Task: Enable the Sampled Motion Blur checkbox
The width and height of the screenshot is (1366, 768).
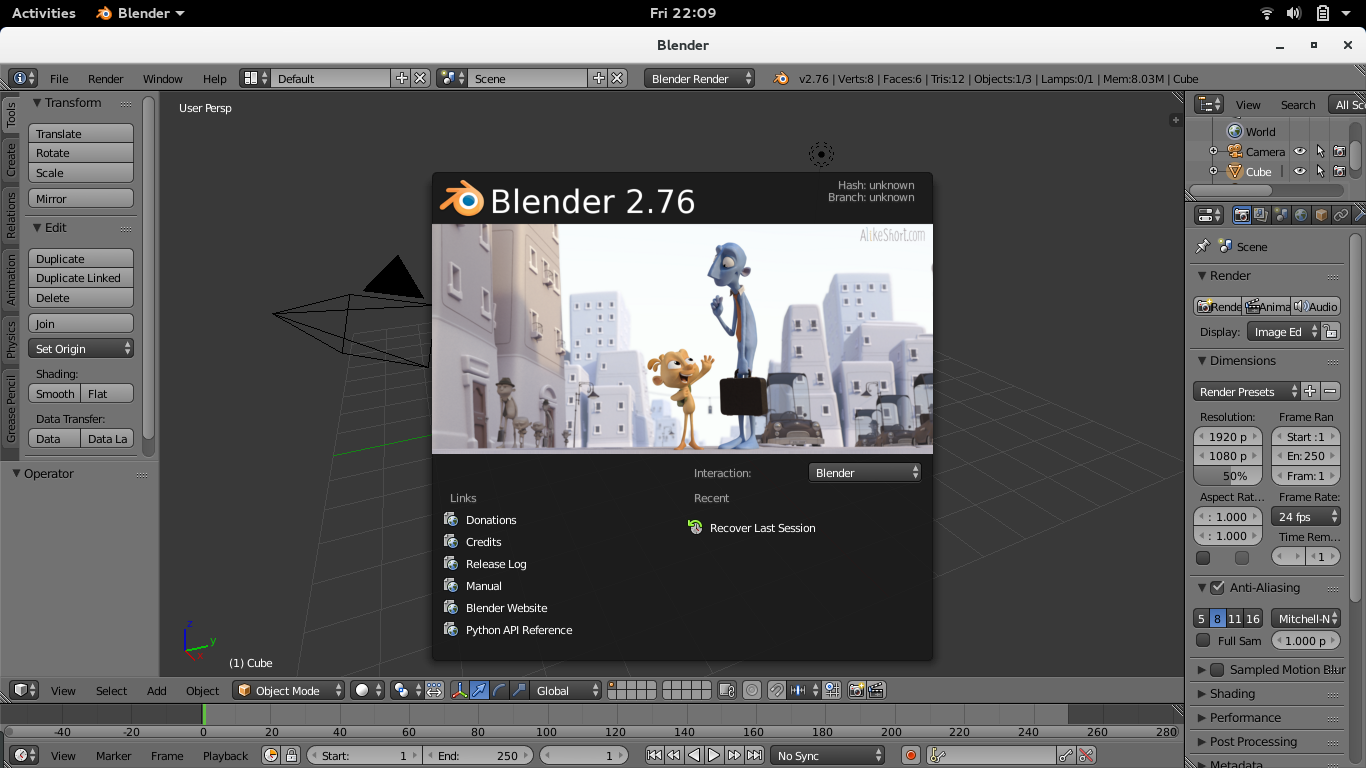Action: (1217, 670)
